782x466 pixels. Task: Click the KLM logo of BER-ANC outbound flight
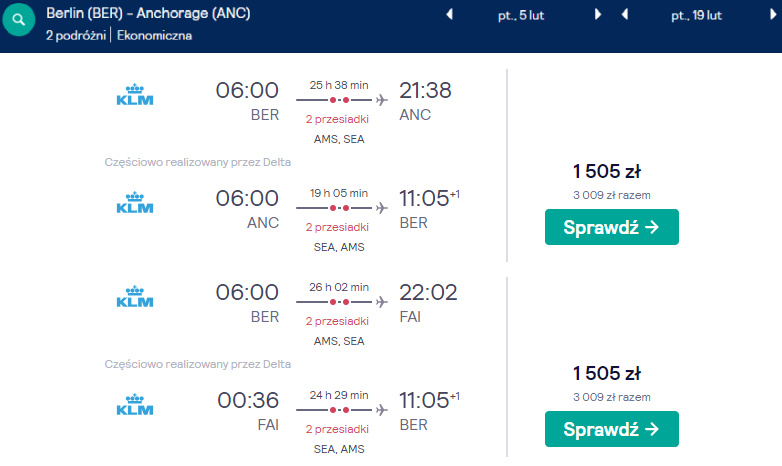135,95
